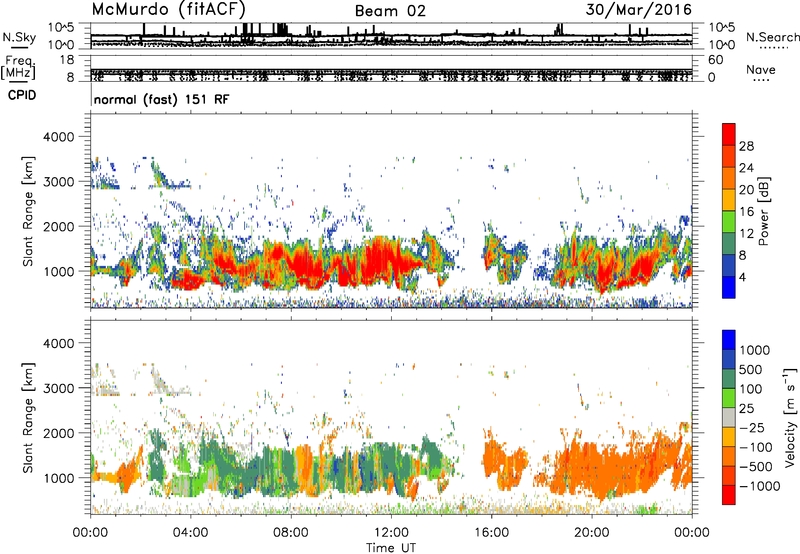Click the dark green 100-500 velocity color segment
Image resolution: width=800 pixels, height=554 pixels.
click(x=729, y=379)
